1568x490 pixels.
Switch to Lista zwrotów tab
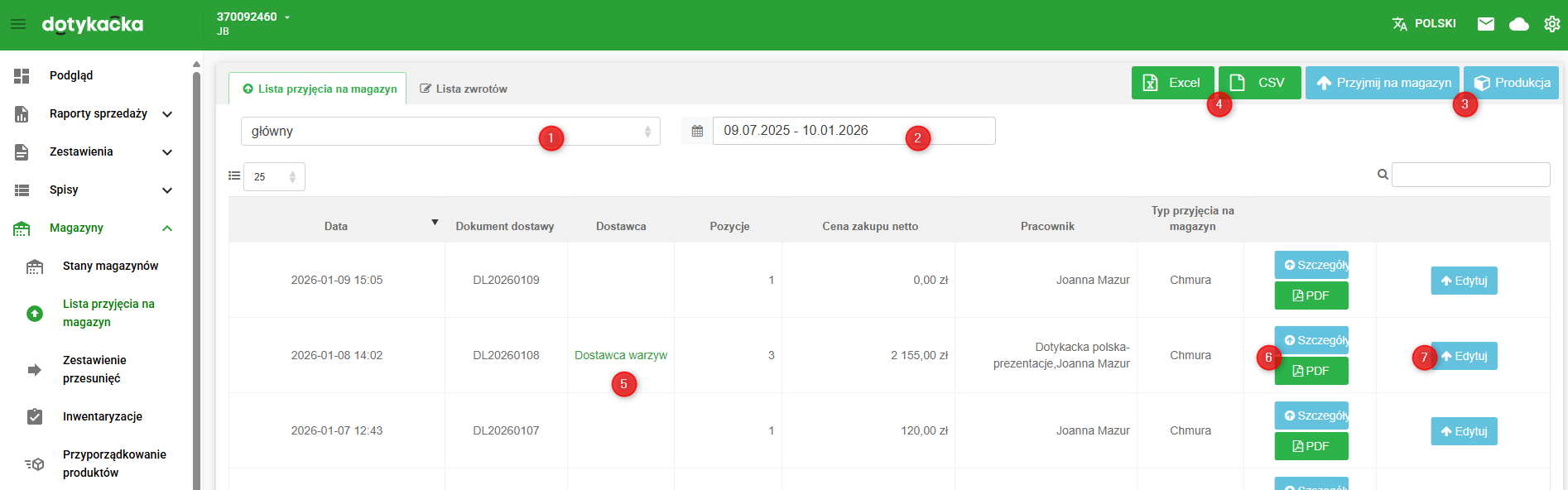coord(464,89)
